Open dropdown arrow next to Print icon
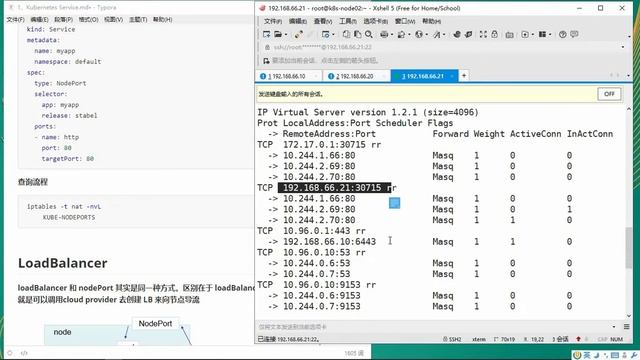Screen dimensions: 640x360 (x=391, y=35)
